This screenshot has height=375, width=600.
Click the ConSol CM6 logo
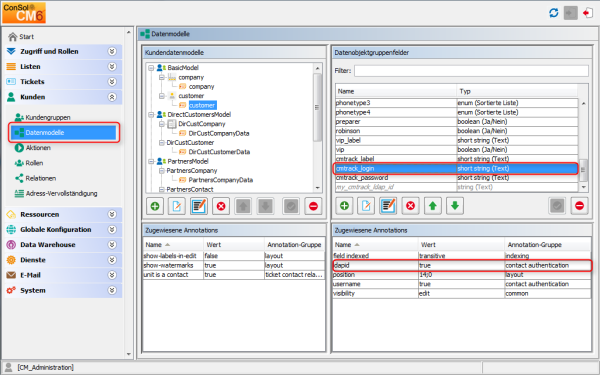[x=24, y=13]
